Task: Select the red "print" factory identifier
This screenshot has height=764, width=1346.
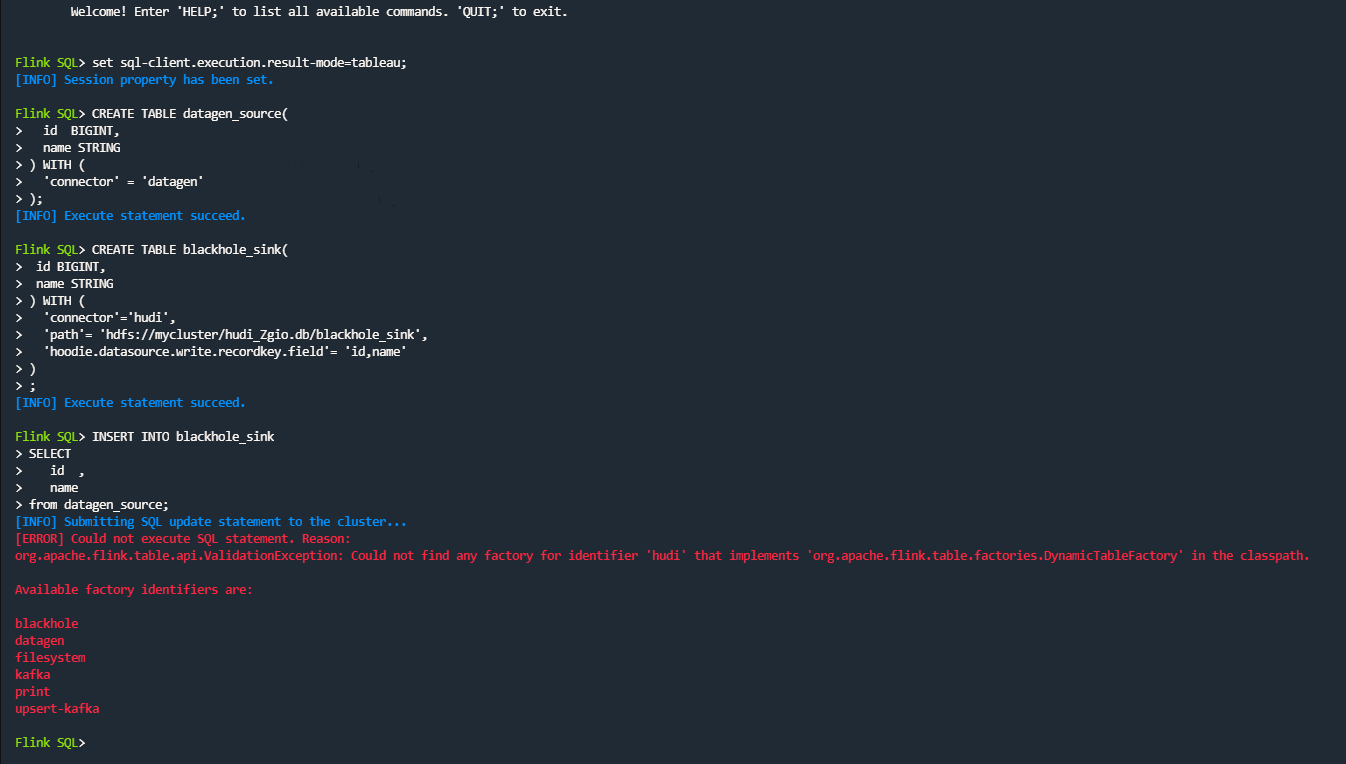Action: (x=32, y=692)
